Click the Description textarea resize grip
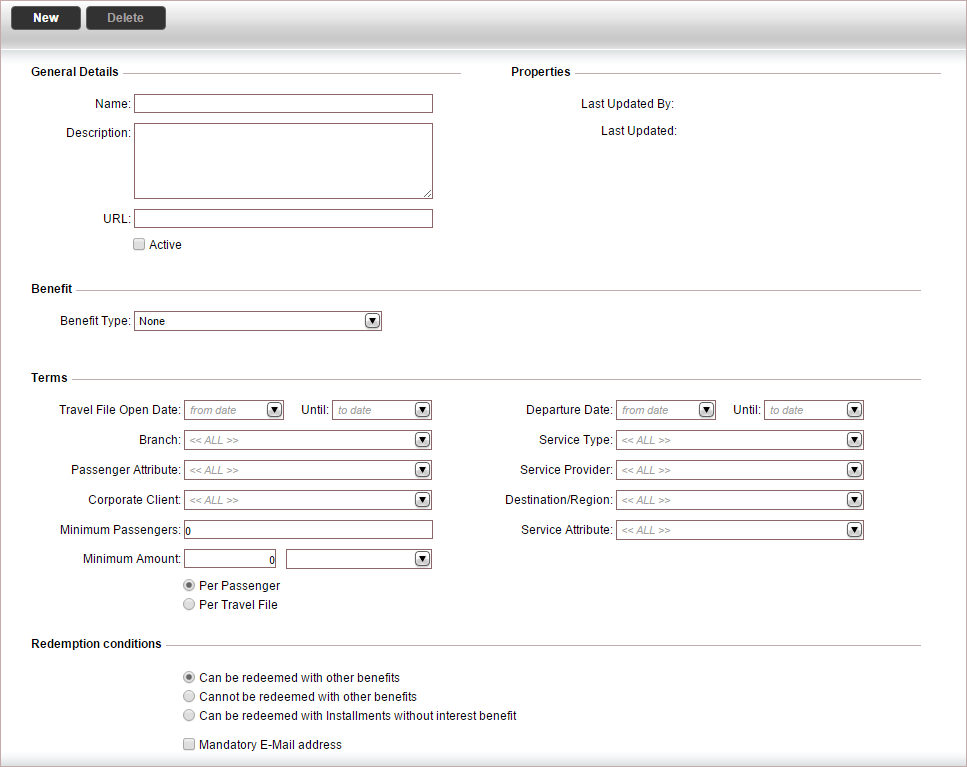This screenshot has height=767, width=967. click(427, 194)
